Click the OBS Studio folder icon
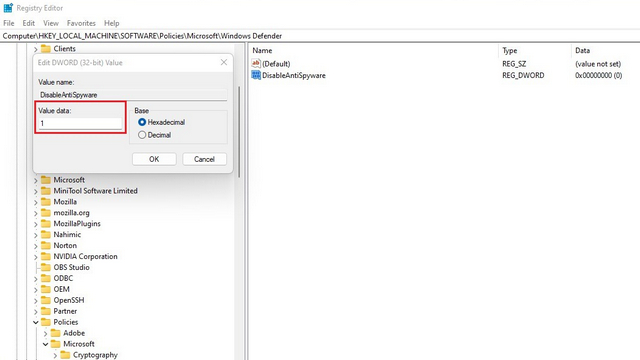The height and width of the screenshot is (360, 640). (x=46, y=267)
